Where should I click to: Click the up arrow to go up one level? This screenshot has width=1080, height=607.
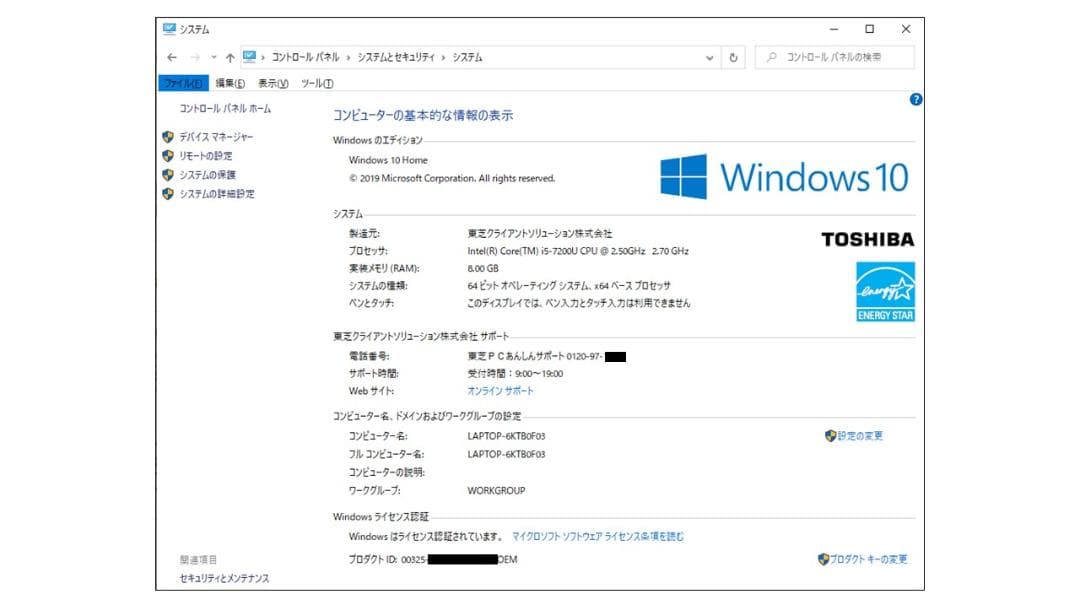point(228,57)
